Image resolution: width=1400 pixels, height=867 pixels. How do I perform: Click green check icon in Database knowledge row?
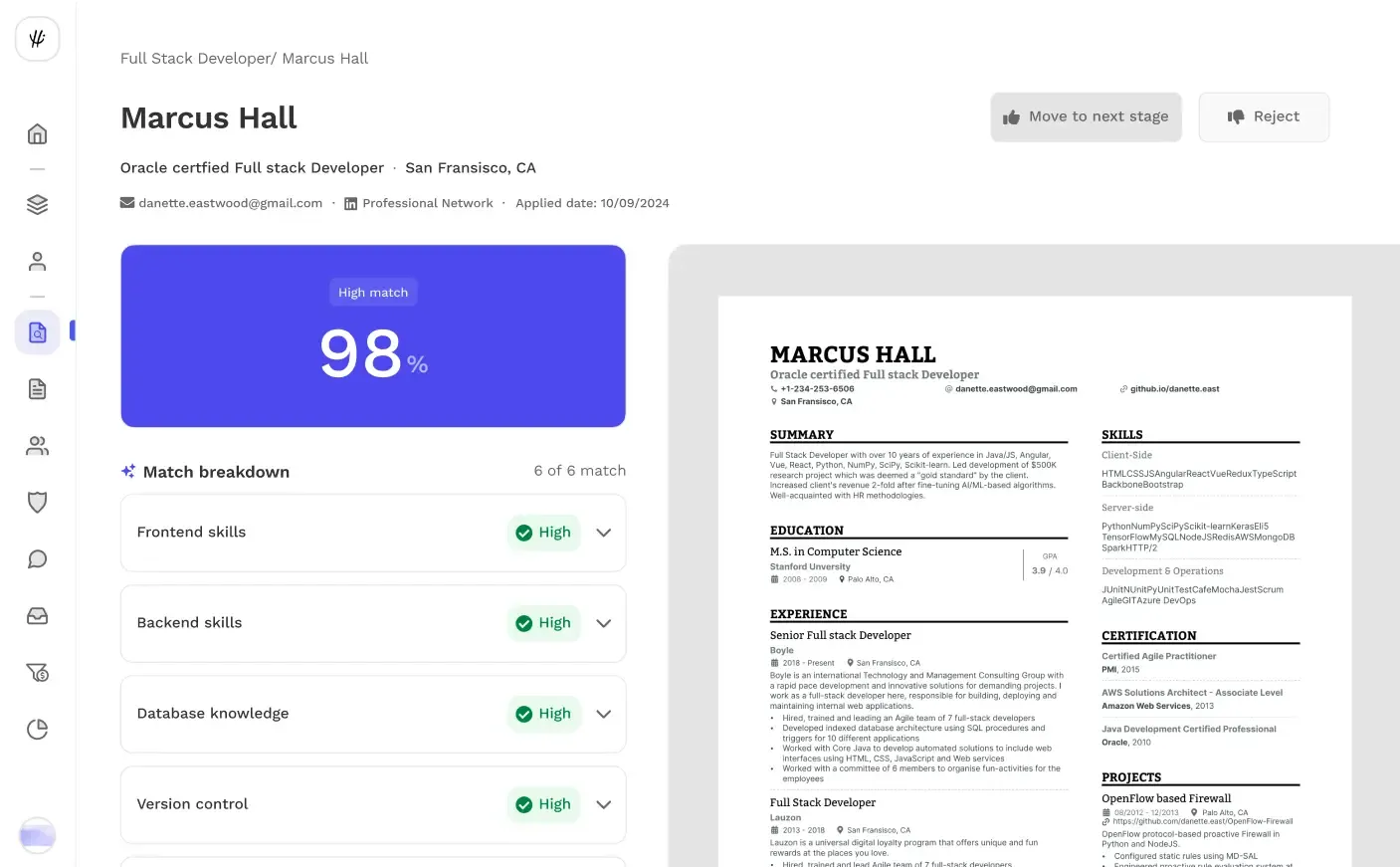[x=524, y=714]
